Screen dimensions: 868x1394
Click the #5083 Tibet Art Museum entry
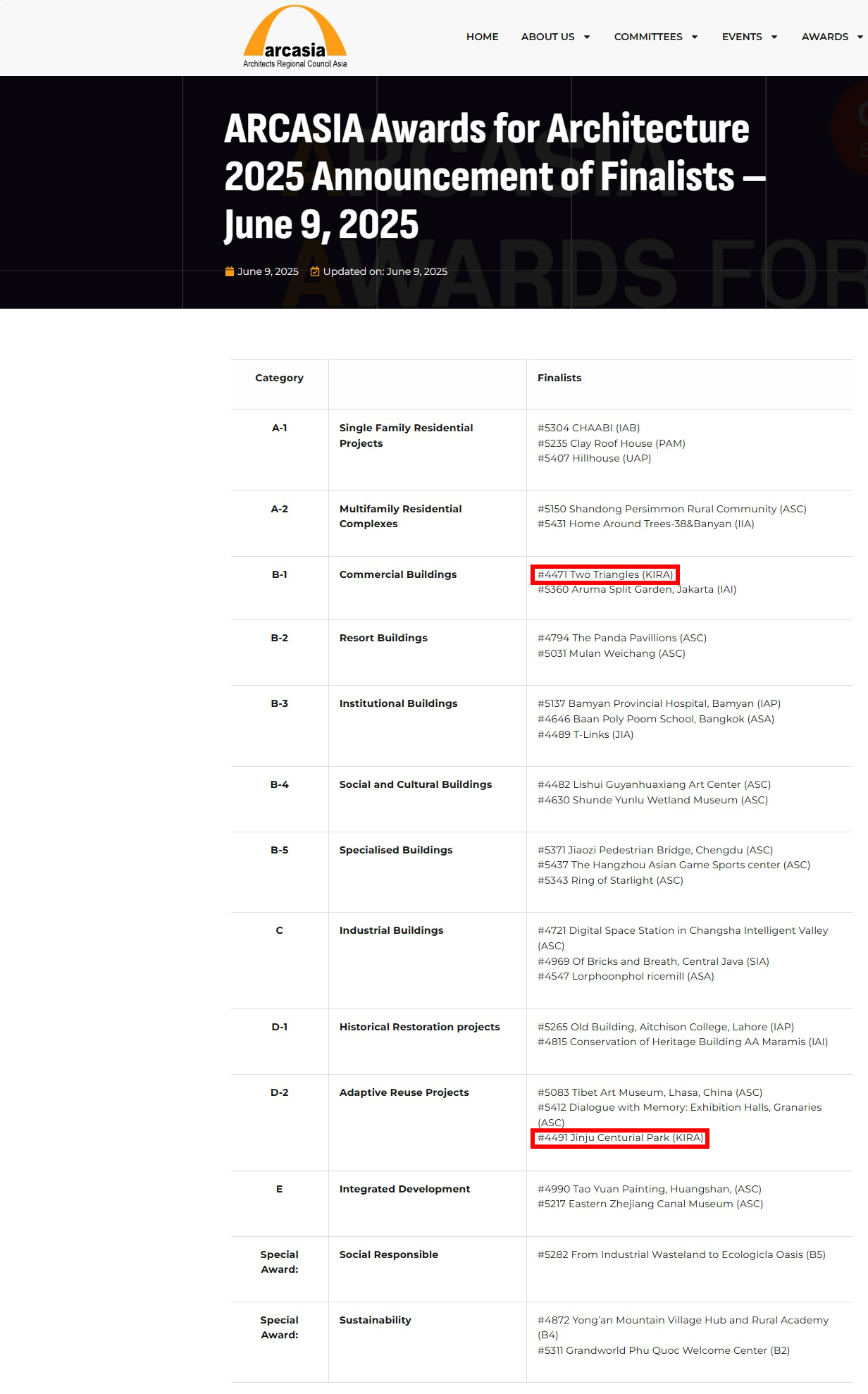tap(650, 1092)
